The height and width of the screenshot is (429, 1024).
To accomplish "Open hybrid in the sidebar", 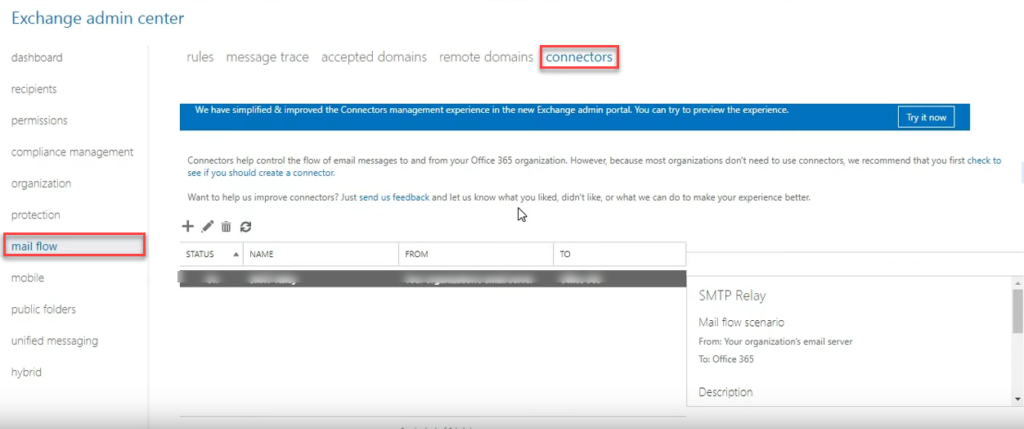I will tap(27, 372).
